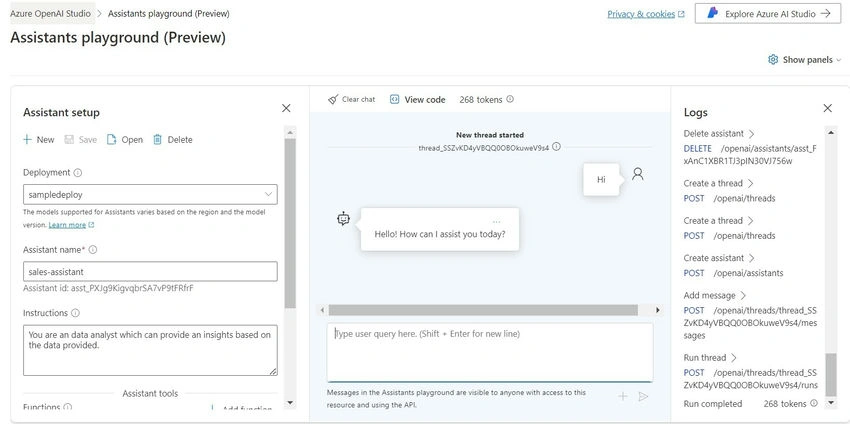Screen dimensions: 850x424
Task: Click the Logs scrollbar down arrow
Action: coord(831,402)
